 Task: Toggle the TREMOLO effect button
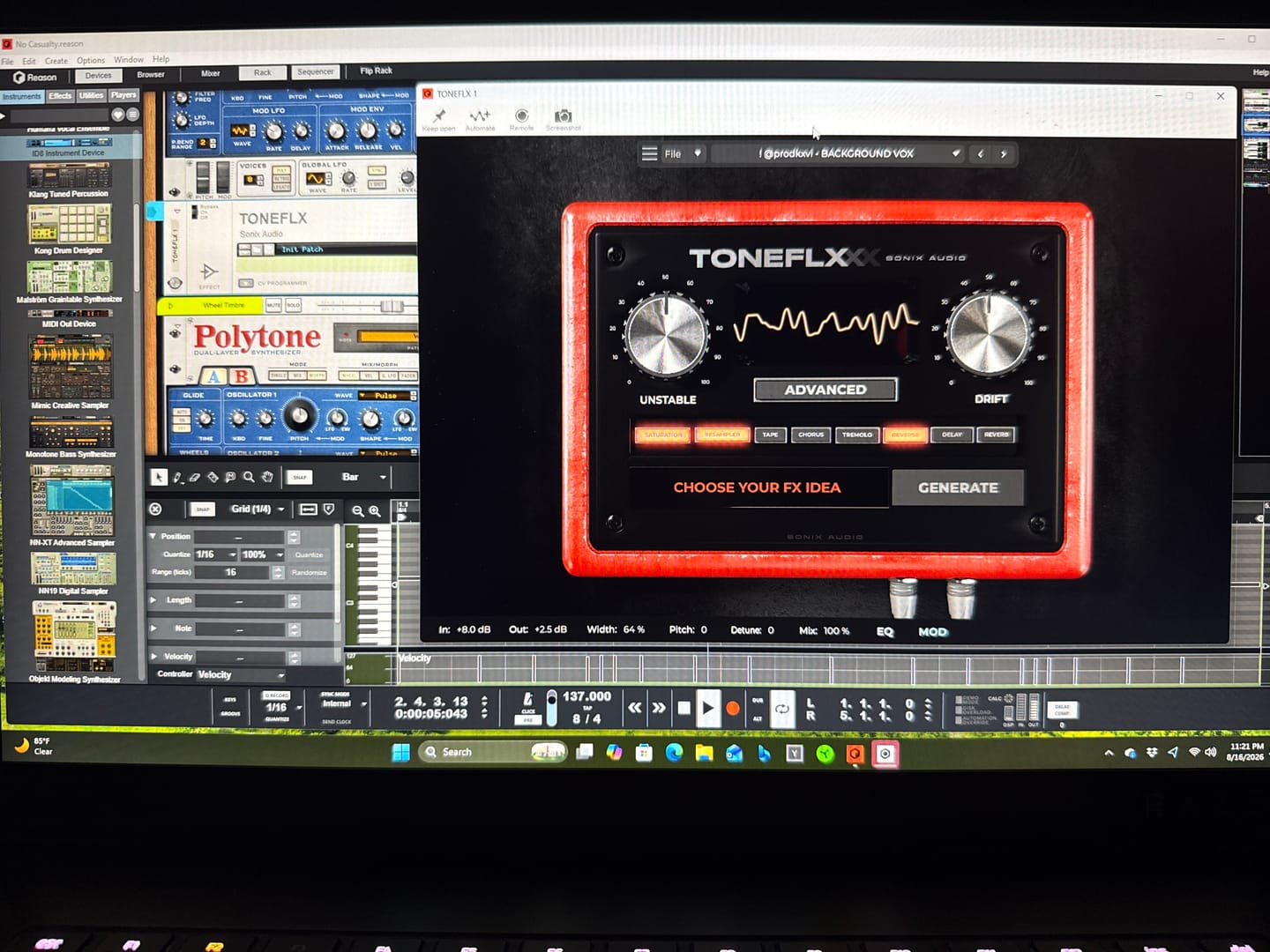click(857, 435)
